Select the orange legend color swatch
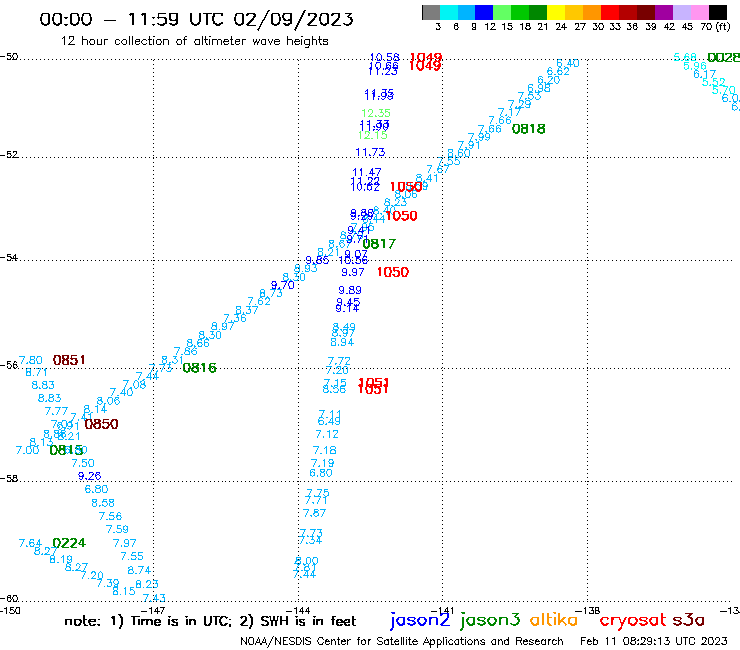Screen dimensions: 740x650 pos(592,12)
